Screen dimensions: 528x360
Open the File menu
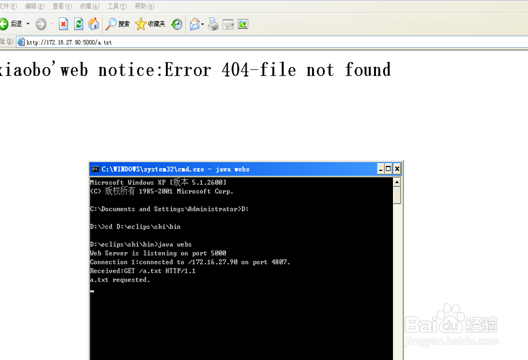(8, 6)
